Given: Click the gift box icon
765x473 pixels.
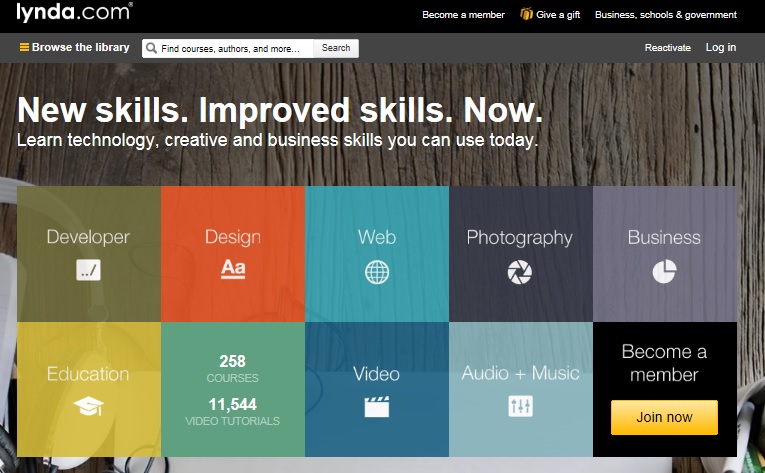Looking at the screenshot, I should tap(526, 14).
